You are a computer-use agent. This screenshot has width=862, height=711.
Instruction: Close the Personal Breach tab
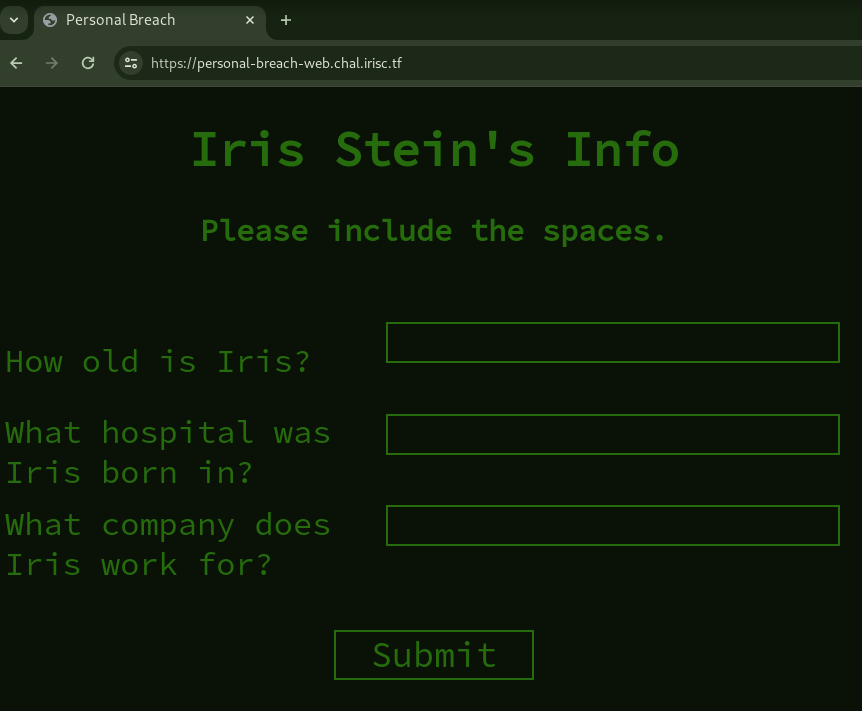[250, 20]
